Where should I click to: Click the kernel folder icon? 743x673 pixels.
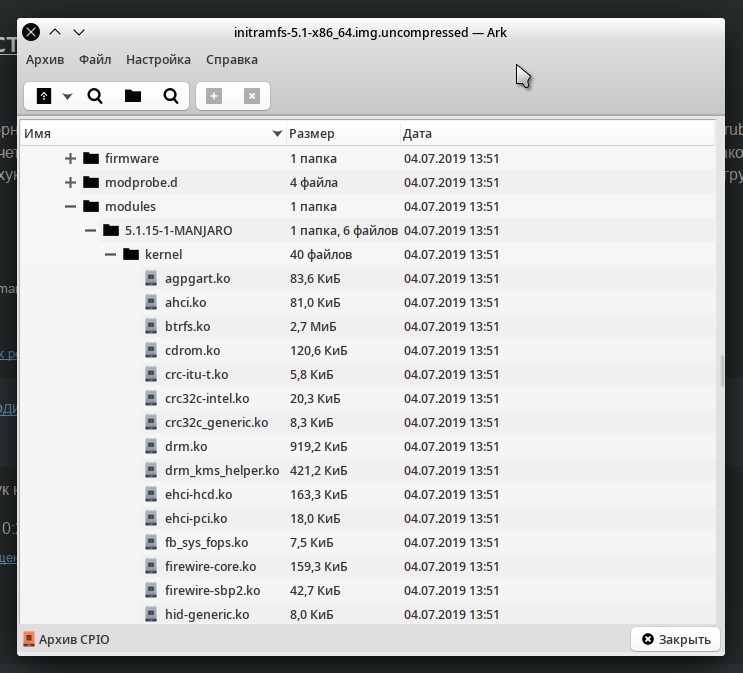coord(131,255)
